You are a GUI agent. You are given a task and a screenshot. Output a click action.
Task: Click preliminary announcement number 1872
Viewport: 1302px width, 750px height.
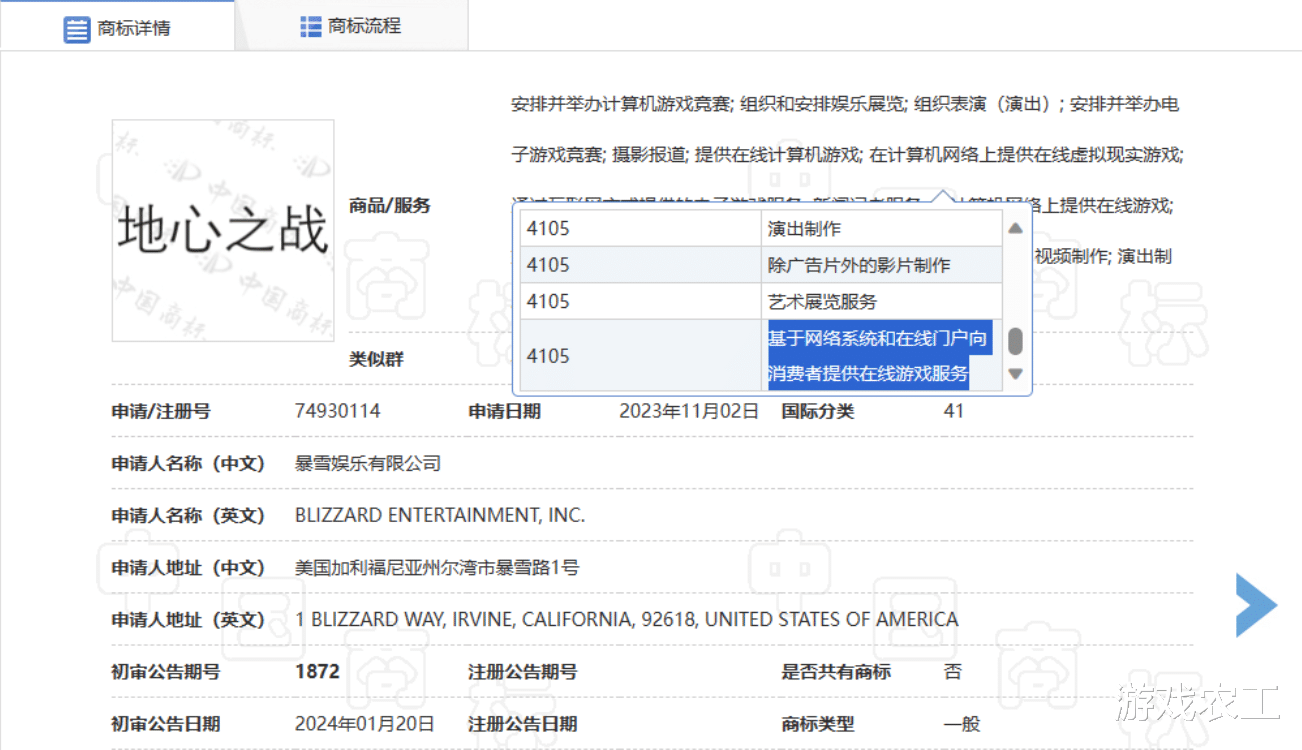coord(317,672)
